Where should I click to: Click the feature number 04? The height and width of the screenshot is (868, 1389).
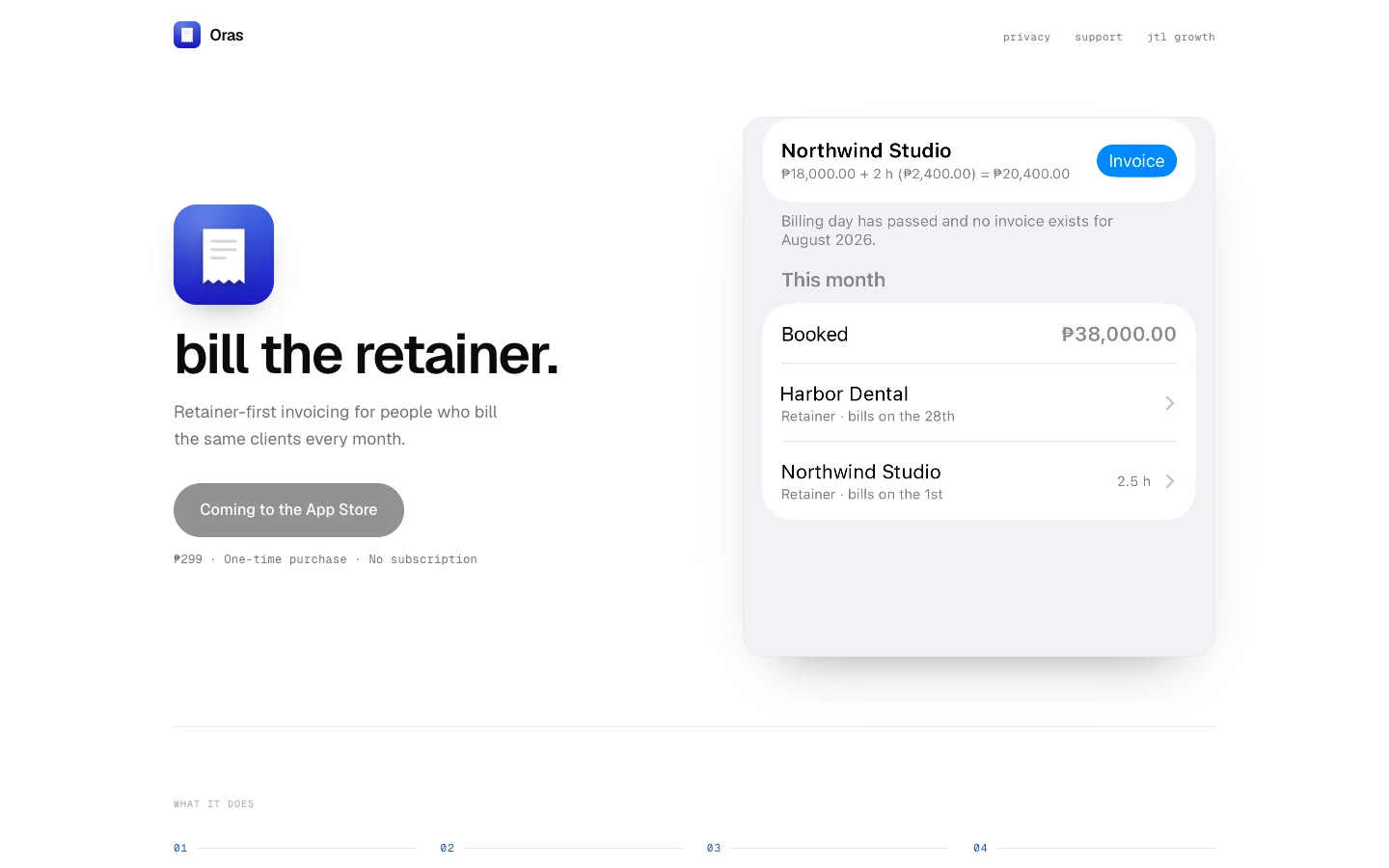pyautogui.click(x=980, y=848)
